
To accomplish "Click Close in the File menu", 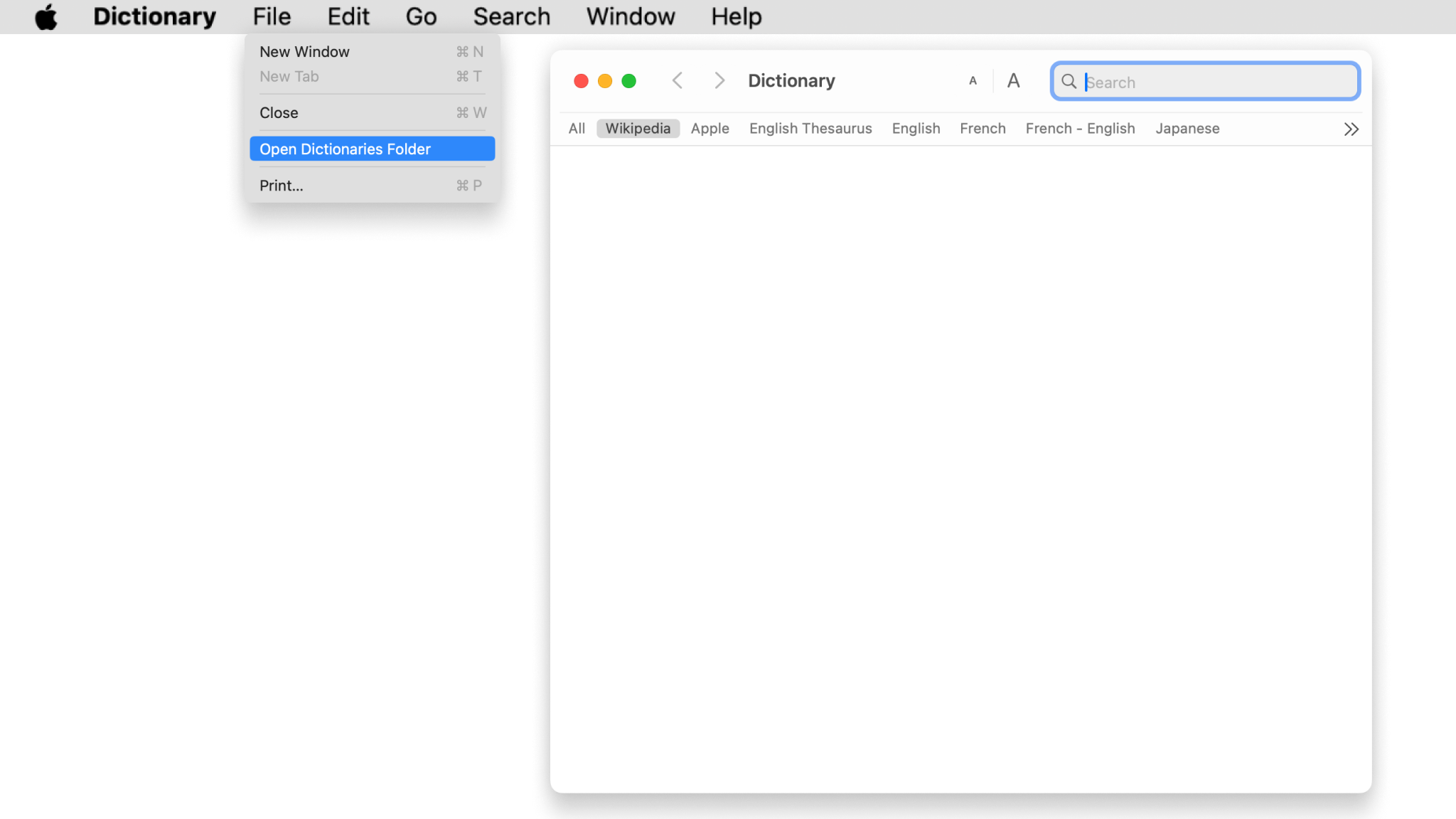I will 279,112.
